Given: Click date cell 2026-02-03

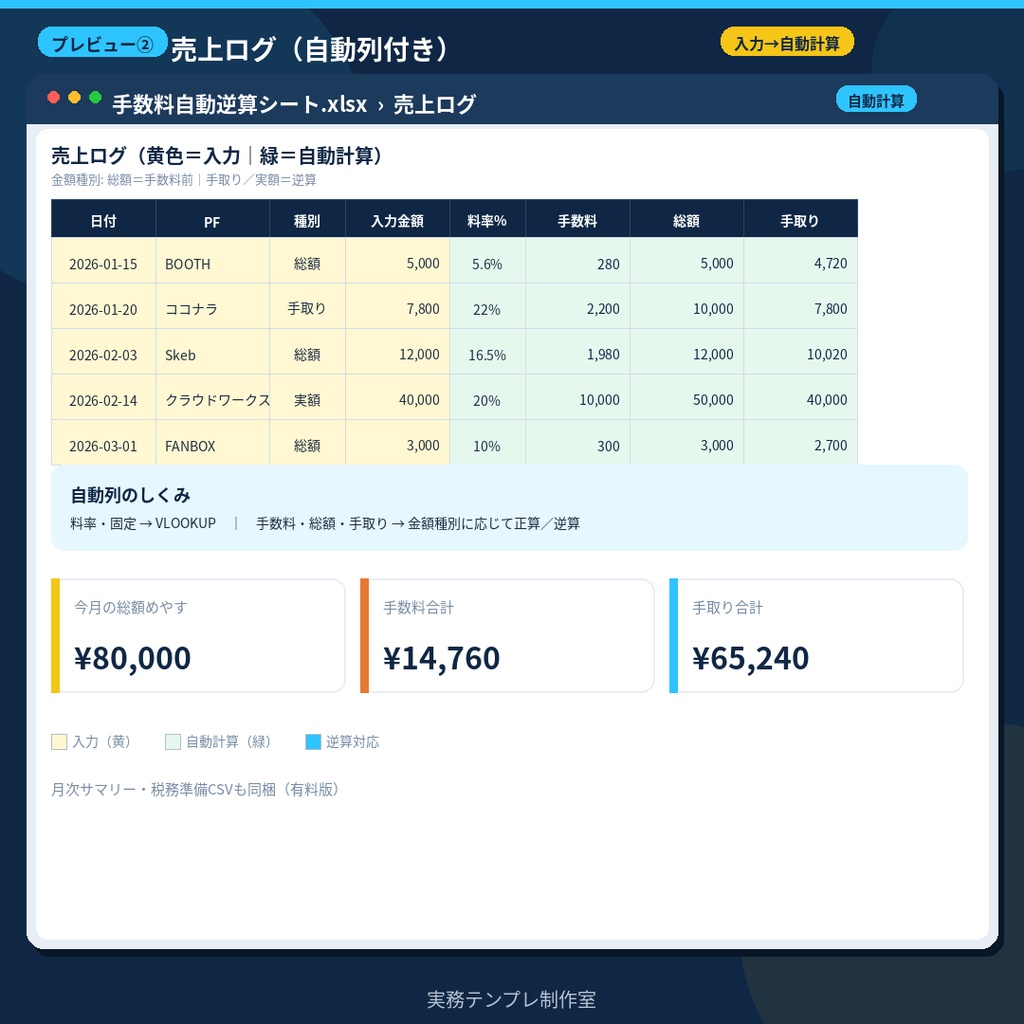Looking at the screenshot, I should [x=103, y=352].
